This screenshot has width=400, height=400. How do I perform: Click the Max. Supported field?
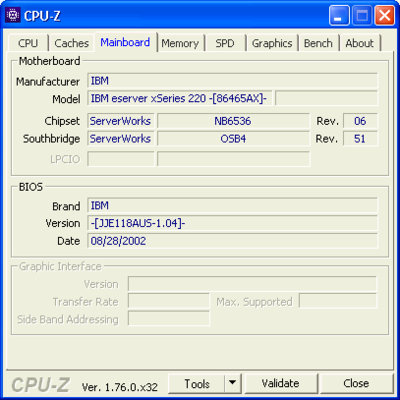338,302
